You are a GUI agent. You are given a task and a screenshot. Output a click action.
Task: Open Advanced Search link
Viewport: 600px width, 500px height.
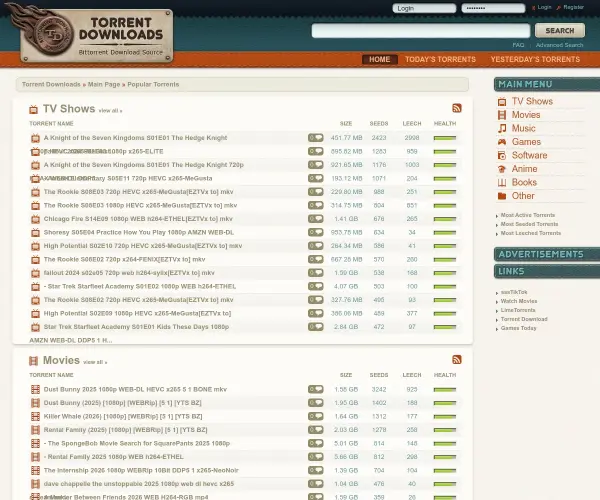pyautogui.click(x=559, y=45)
